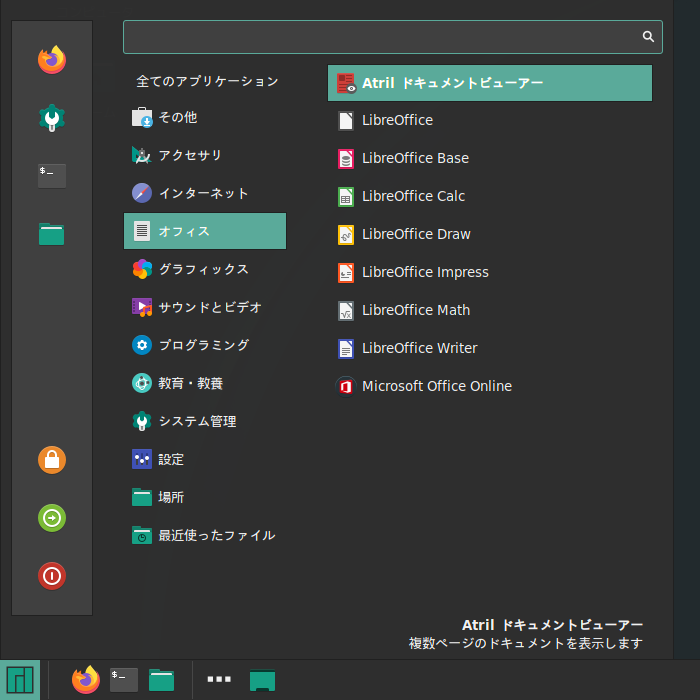
Task: Click the red power off icon
Action: [52, 576]
